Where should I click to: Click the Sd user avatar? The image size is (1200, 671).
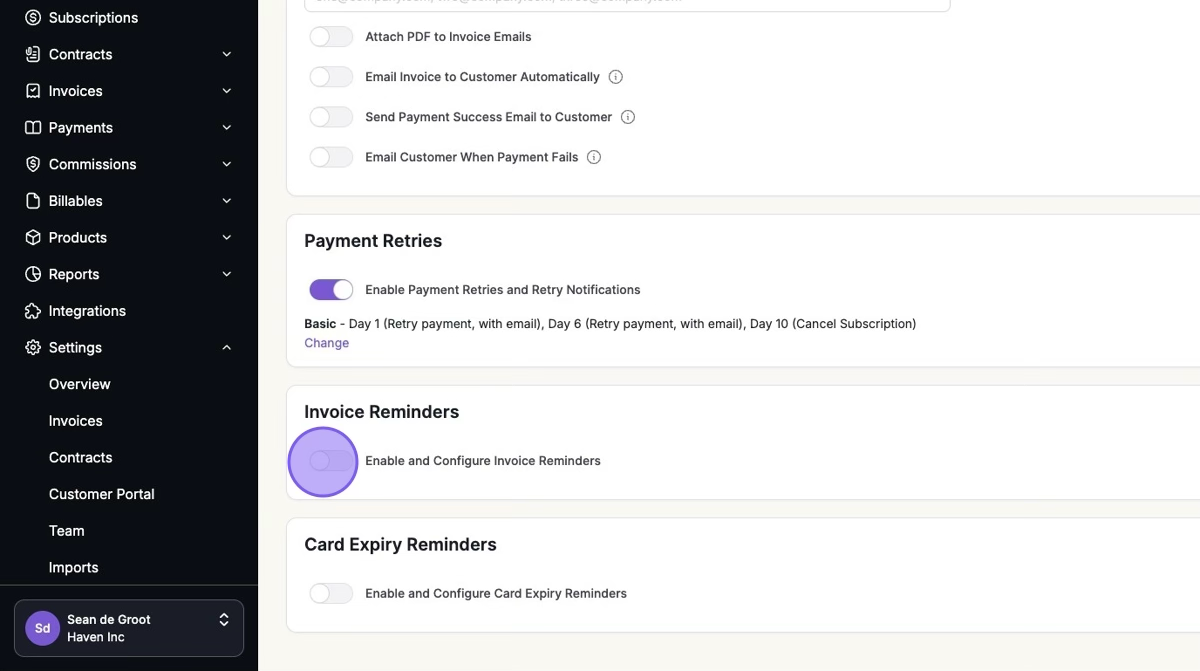(x=43, y=628)
